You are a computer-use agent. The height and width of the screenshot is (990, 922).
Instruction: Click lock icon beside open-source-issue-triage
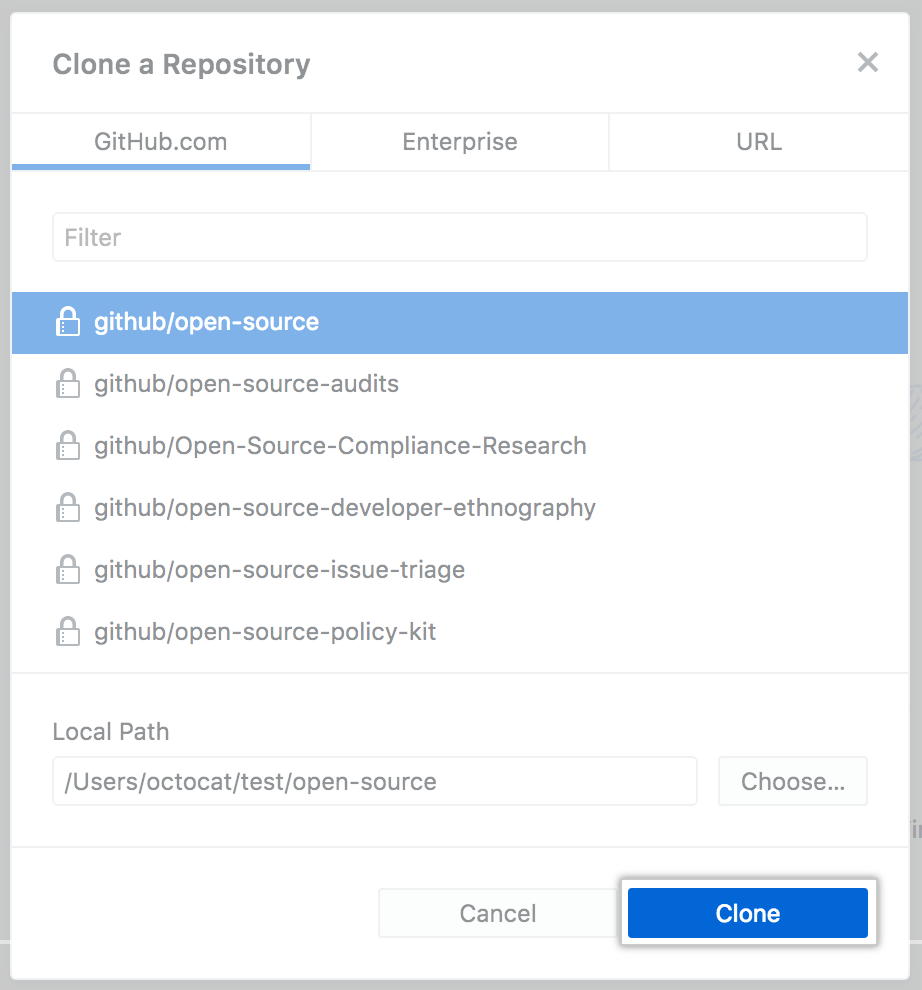(67, 570)
